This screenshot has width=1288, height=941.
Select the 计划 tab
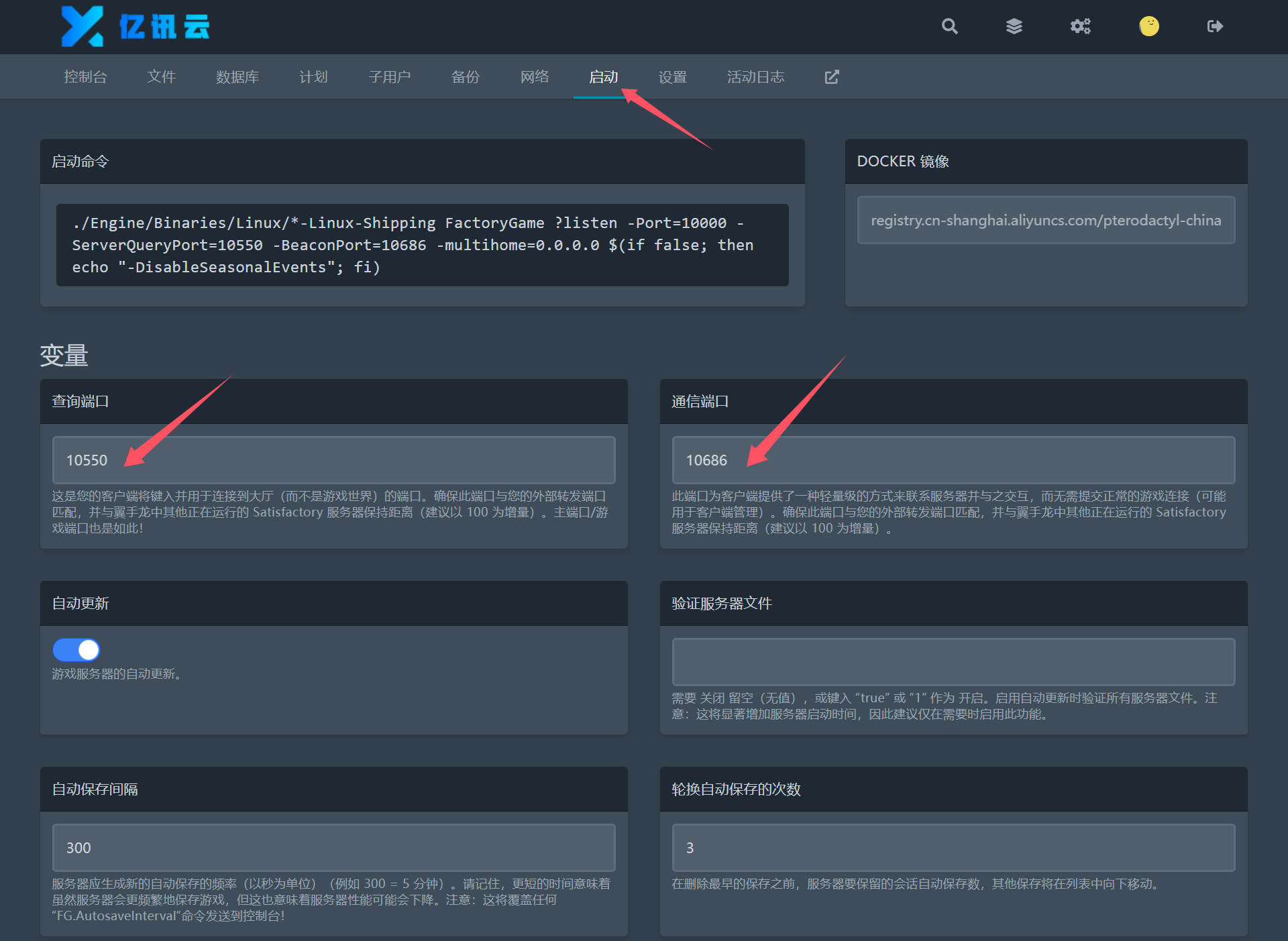[313, 76]
